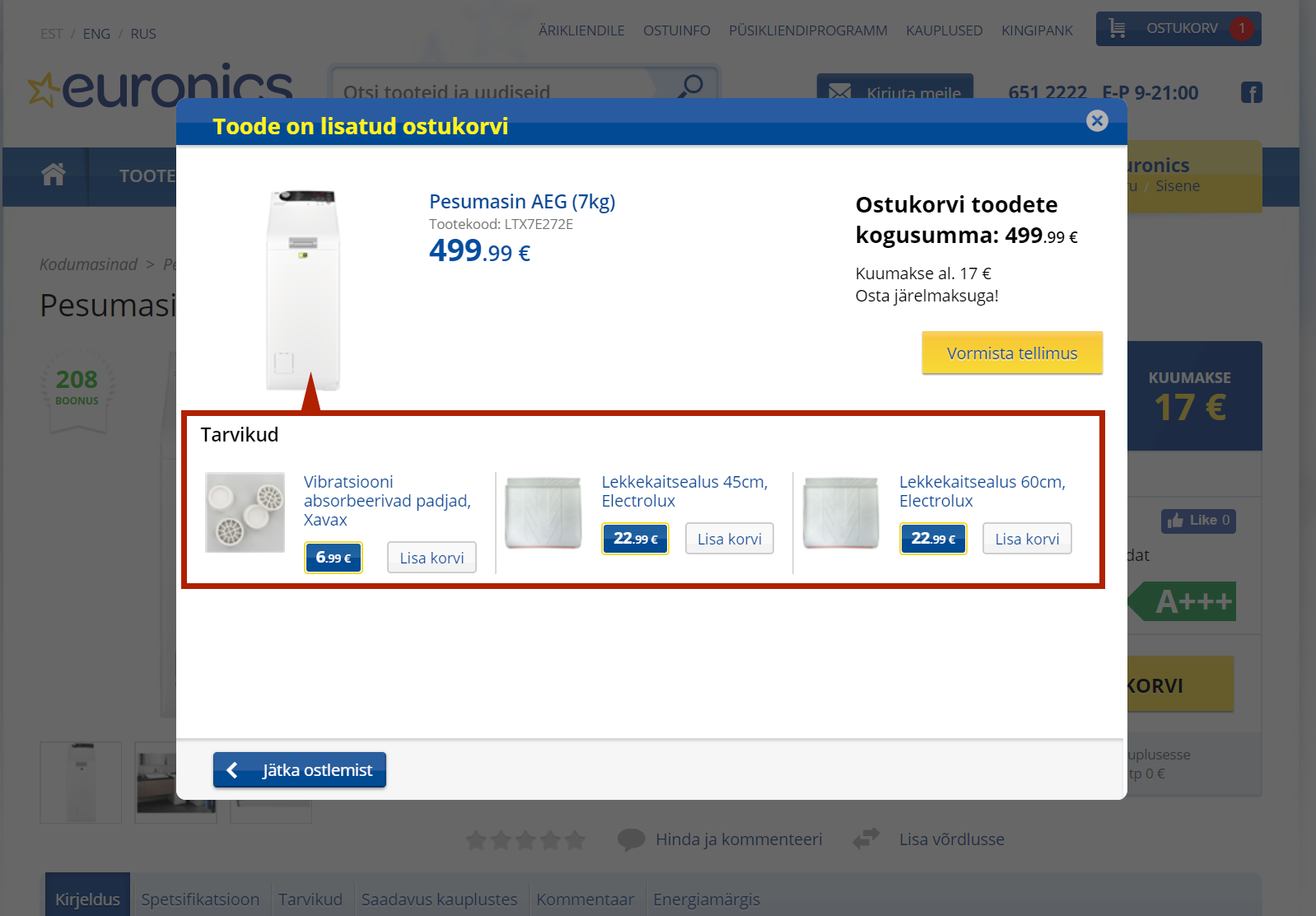Click Lisa võrdlusse link
The width and height of the screenshot is (1316, 916).
click(x=952, y=839)
